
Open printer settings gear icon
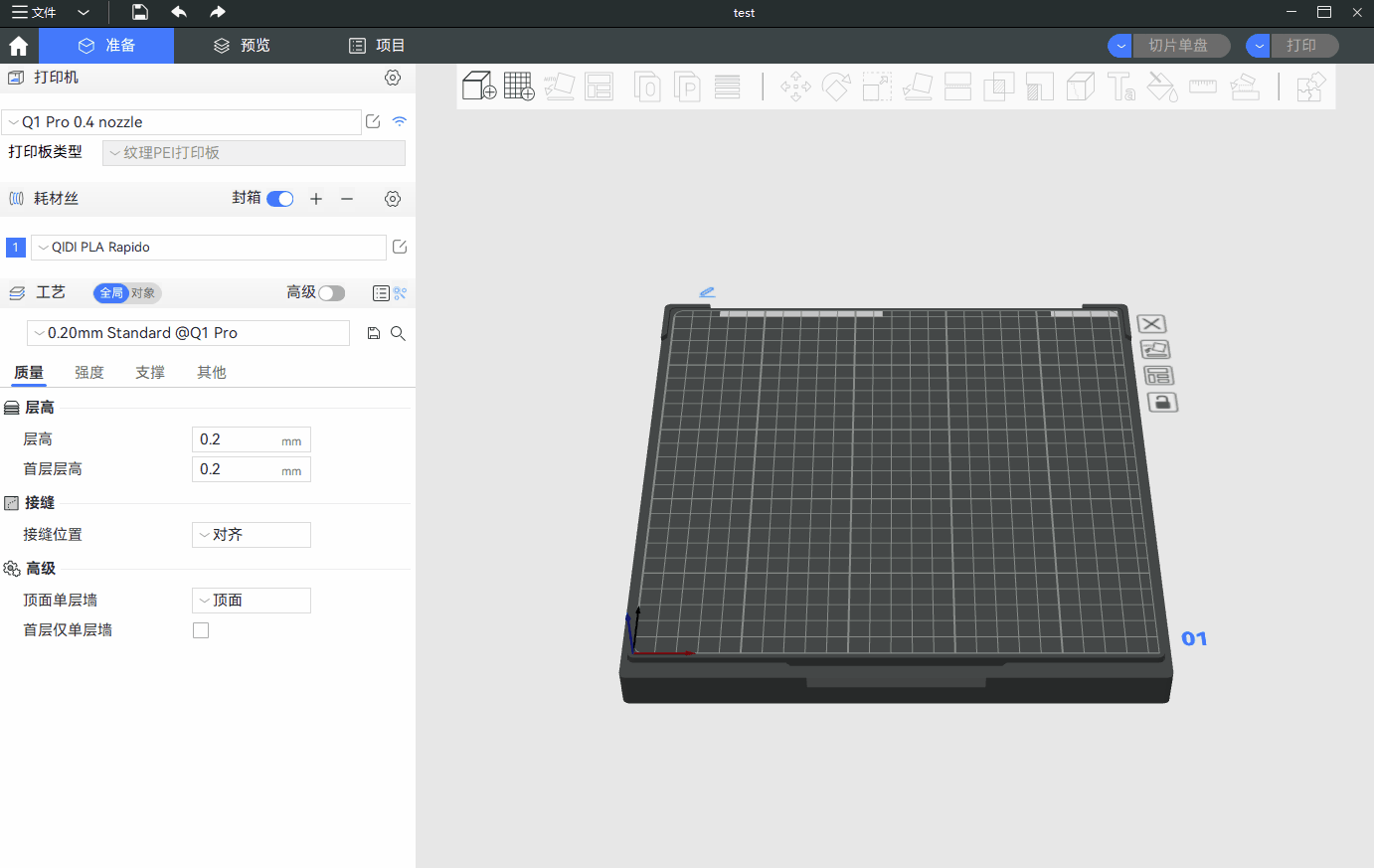point(393,78)
